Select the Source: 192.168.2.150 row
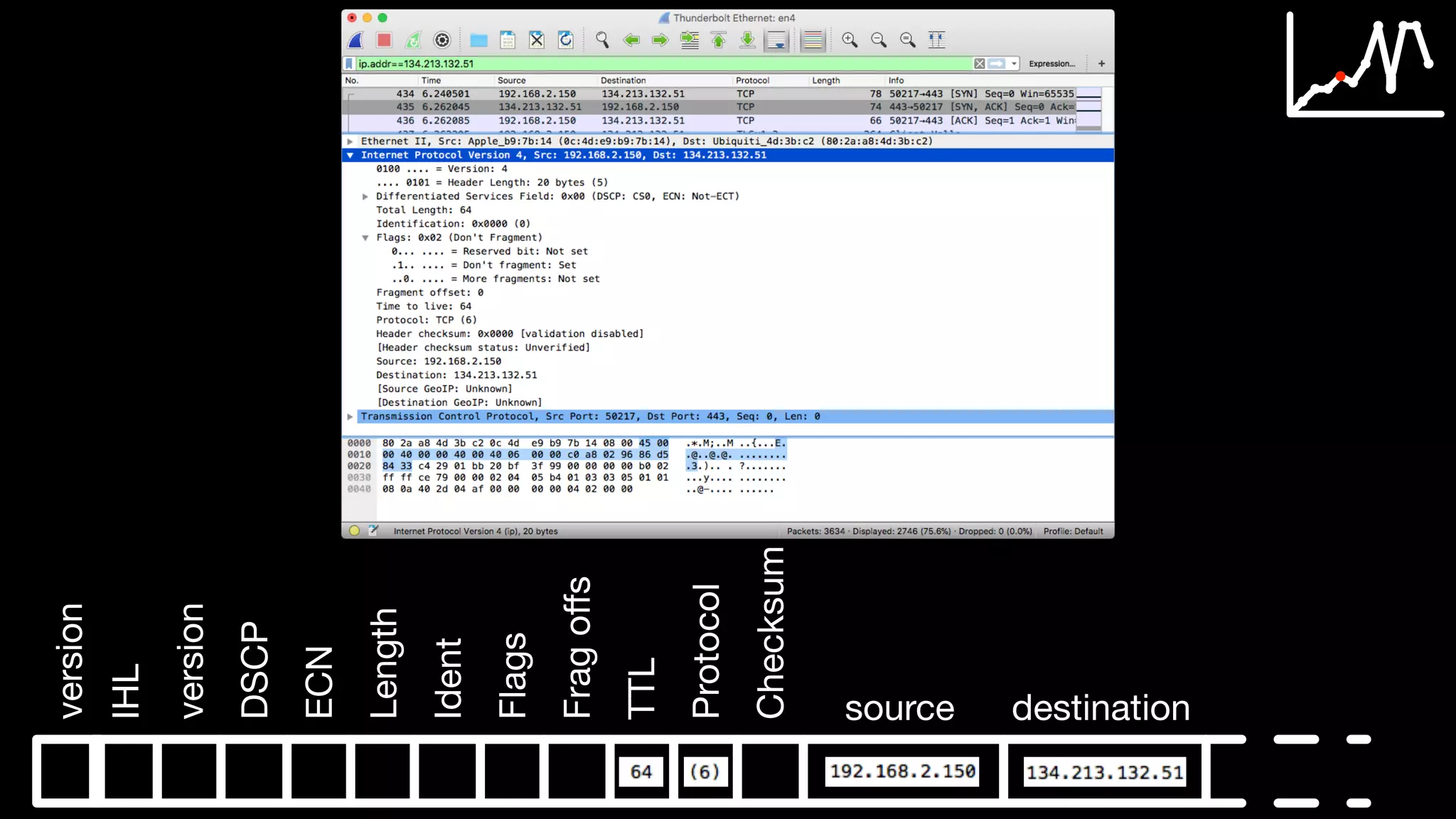 coord(728,362)
